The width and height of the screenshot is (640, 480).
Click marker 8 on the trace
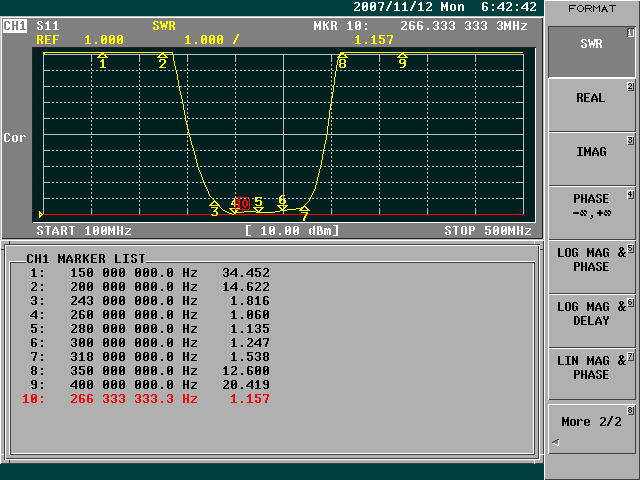pyautogui.click(x=342, y=60)
